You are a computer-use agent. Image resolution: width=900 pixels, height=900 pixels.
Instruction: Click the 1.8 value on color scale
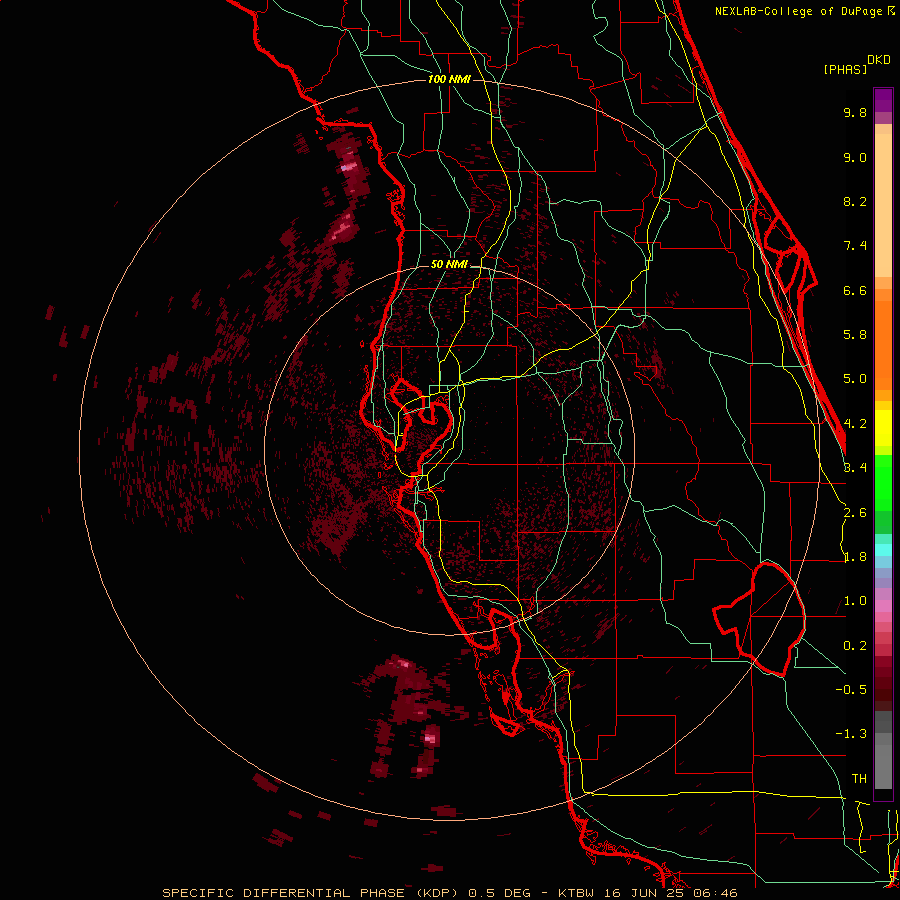coord(855,557)
